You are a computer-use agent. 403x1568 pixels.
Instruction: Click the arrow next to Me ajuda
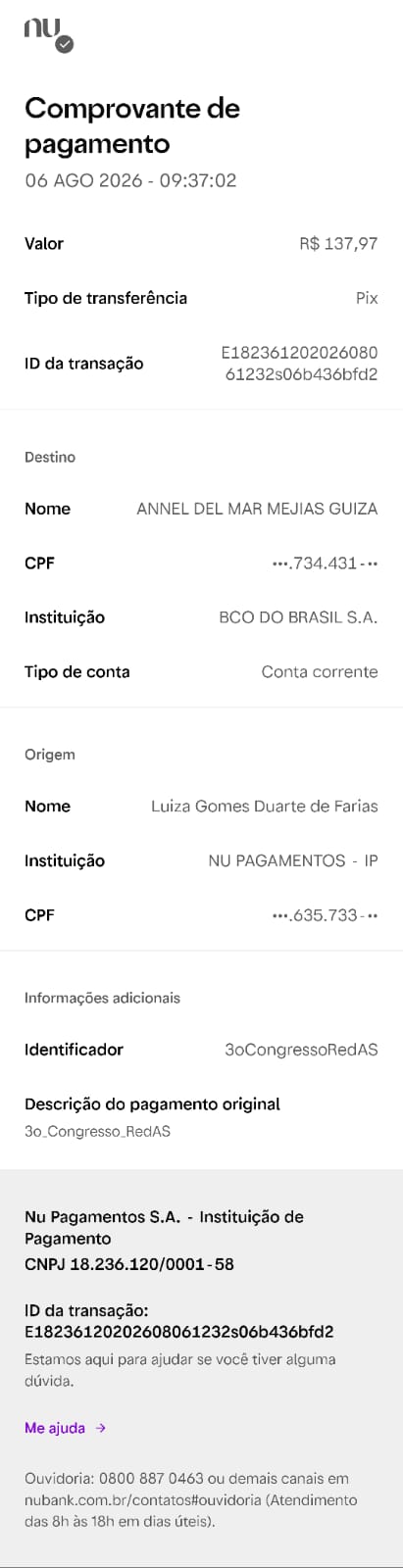point(100,1428)
